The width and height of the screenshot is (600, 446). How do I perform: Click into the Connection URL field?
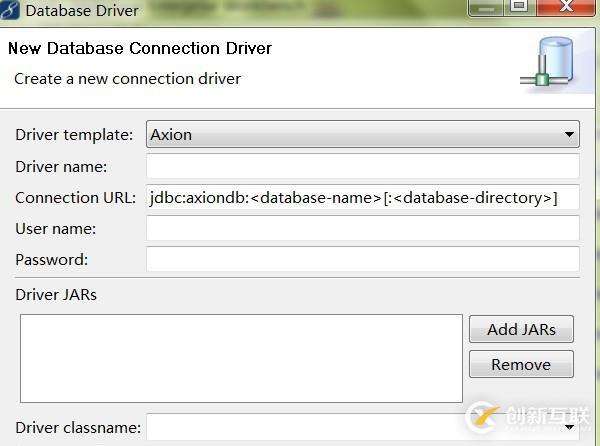(x=363, y=197)
